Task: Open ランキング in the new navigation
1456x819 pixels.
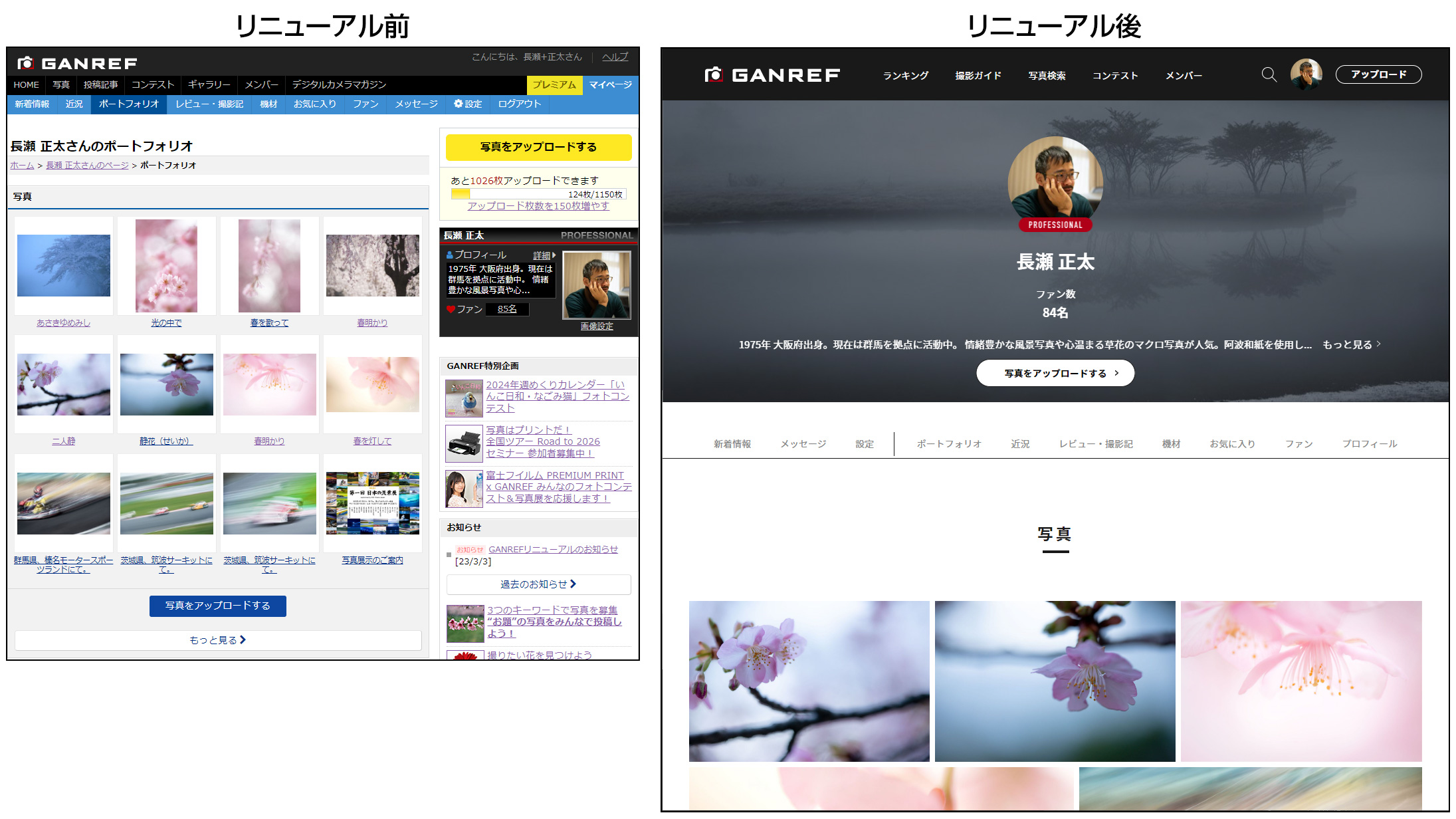Action: point(905,76)
